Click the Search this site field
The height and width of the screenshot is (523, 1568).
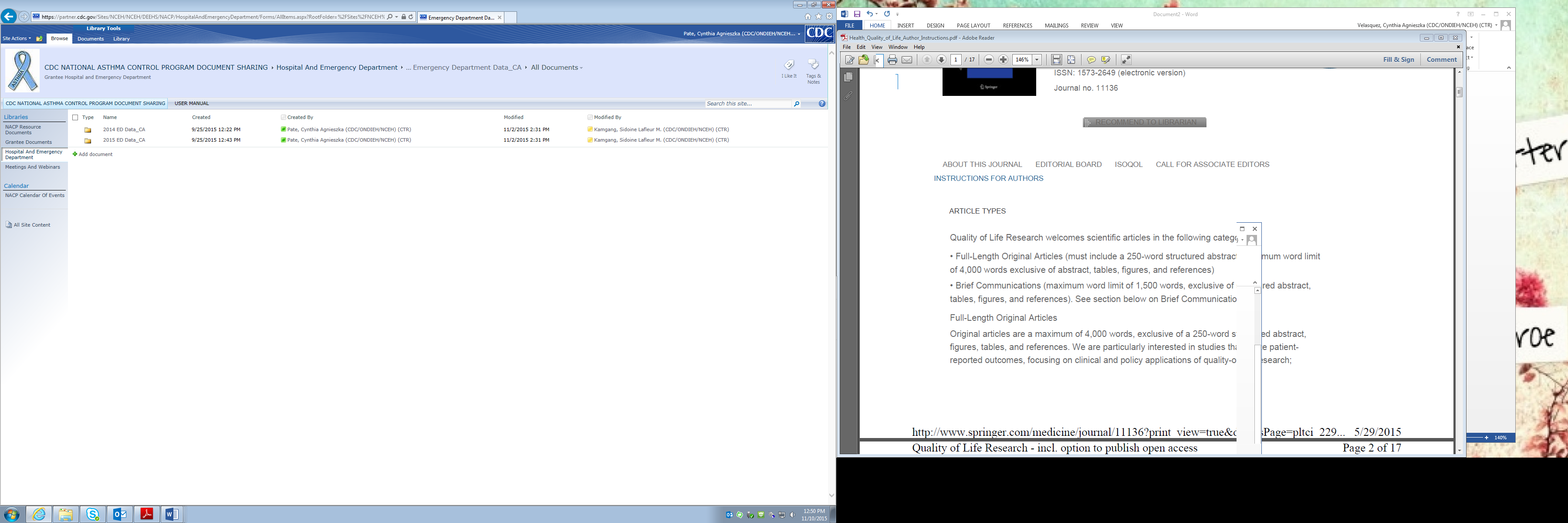coord(747,104)
